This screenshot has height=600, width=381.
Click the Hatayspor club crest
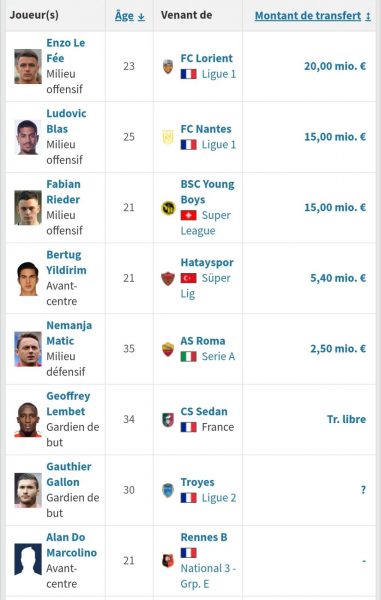[x=168, y=279]
